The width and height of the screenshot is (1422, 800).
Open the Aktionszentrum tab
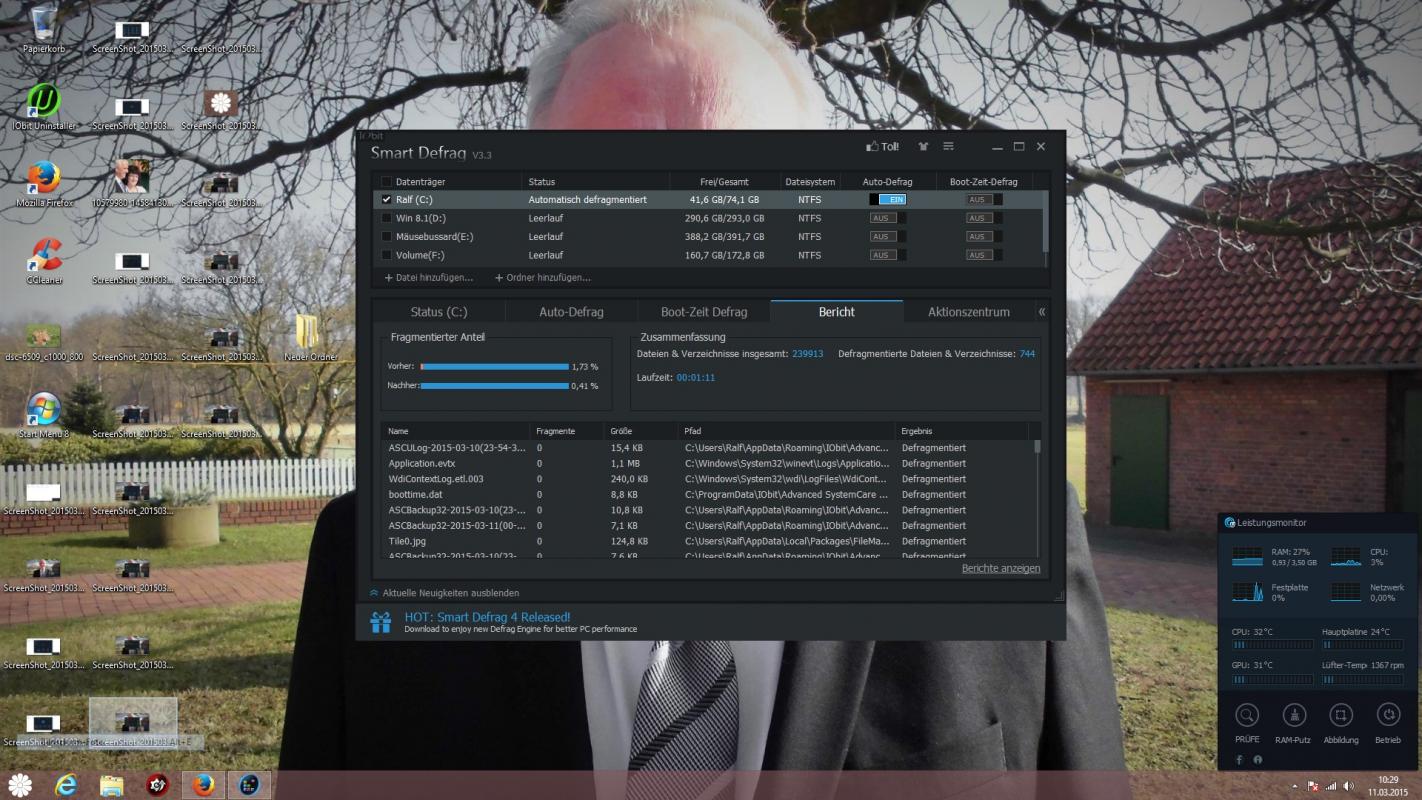969,312
